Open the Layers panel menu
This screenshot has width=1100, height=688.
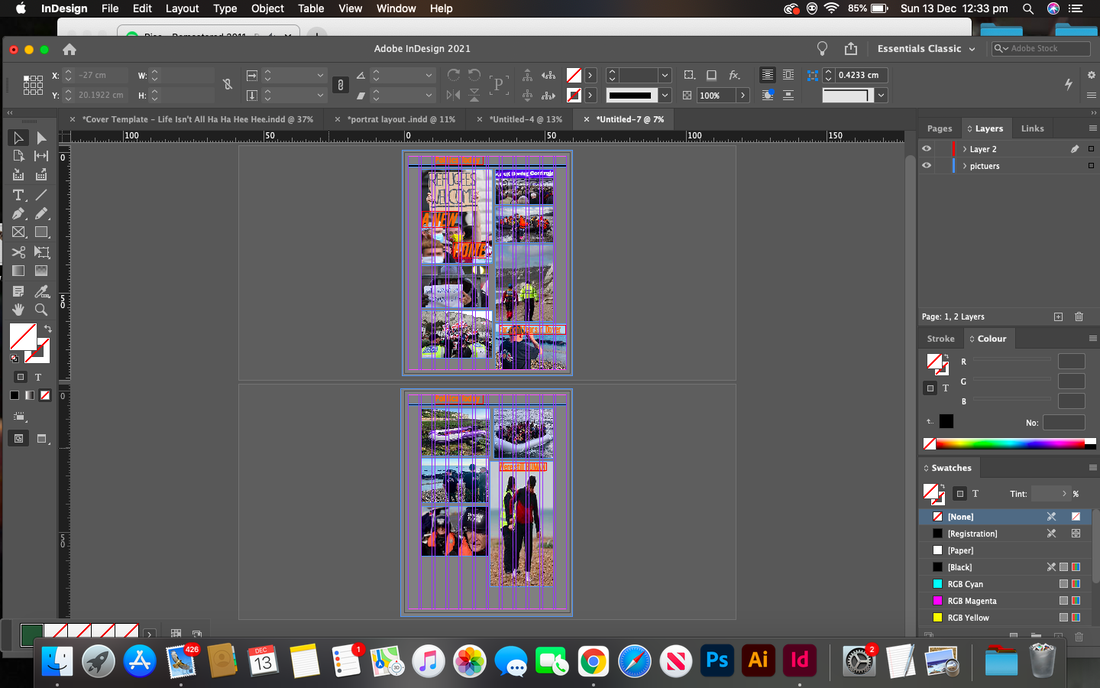point(1092,128)
